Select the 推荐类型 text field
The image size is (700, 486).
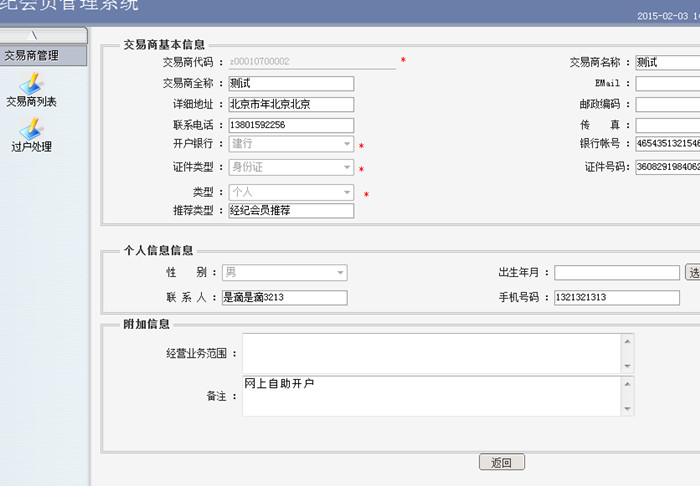tap(290, 211)
